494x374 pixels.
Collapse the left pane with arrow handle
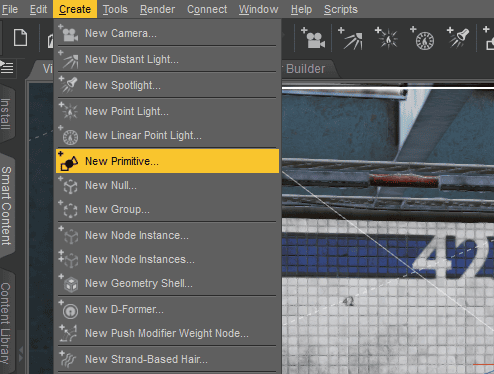pos(21,354)
